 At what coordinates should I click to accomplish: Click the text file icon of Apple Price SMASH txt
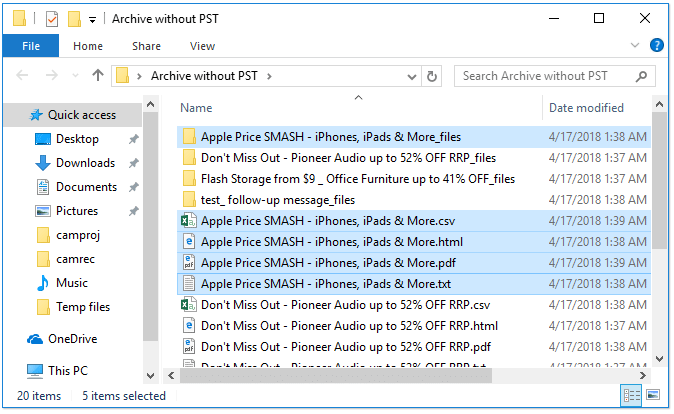[x=189, y=284]
